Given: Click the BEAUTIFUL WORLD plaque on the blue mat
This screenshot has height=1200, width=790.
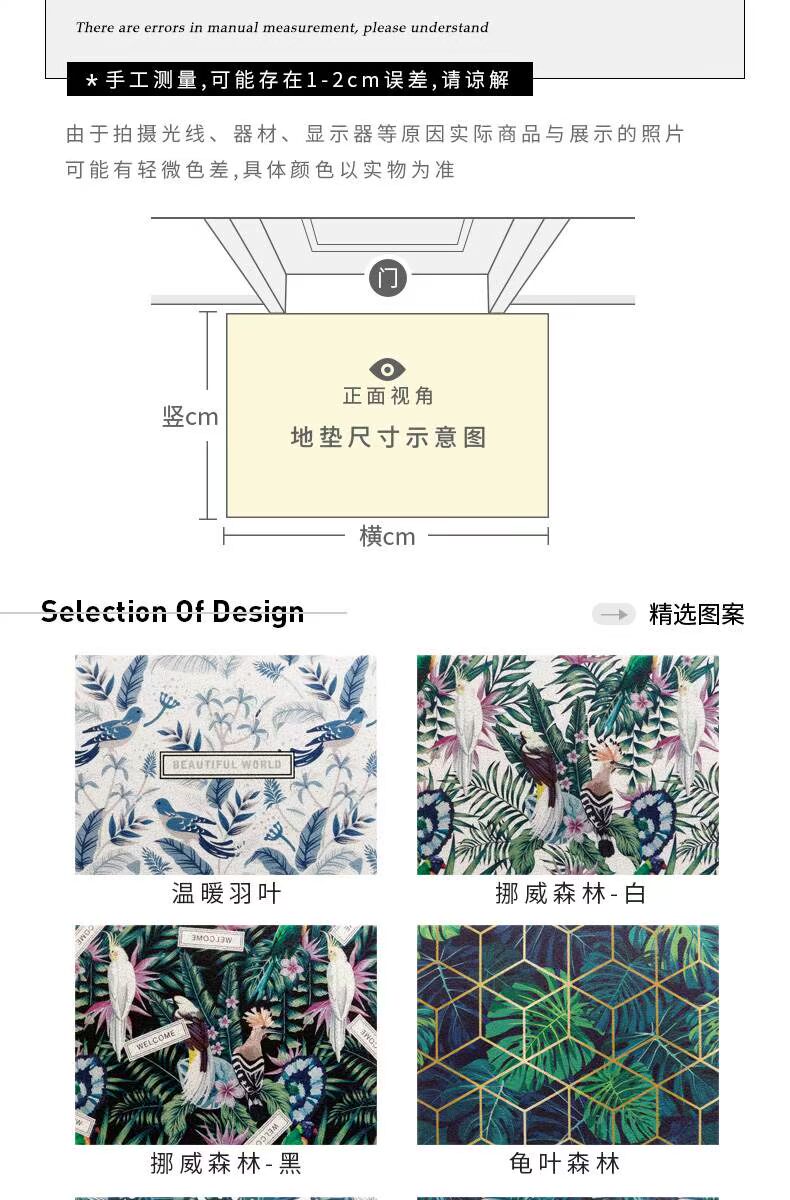Looking at the screenshot, I should click(227, 766).
